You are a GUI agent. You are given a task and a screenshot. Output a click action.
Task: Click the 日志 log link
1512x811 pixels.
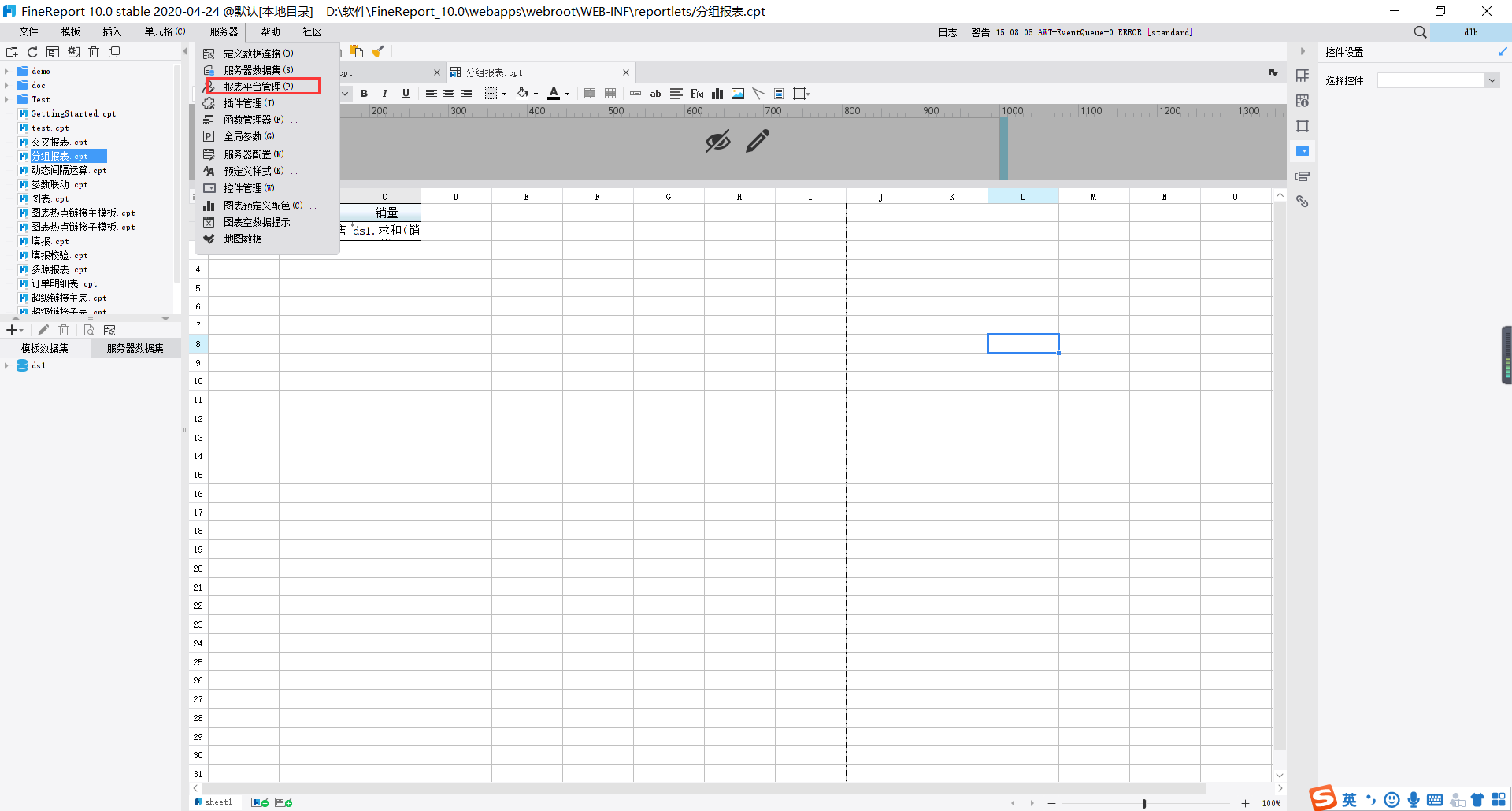947,32
